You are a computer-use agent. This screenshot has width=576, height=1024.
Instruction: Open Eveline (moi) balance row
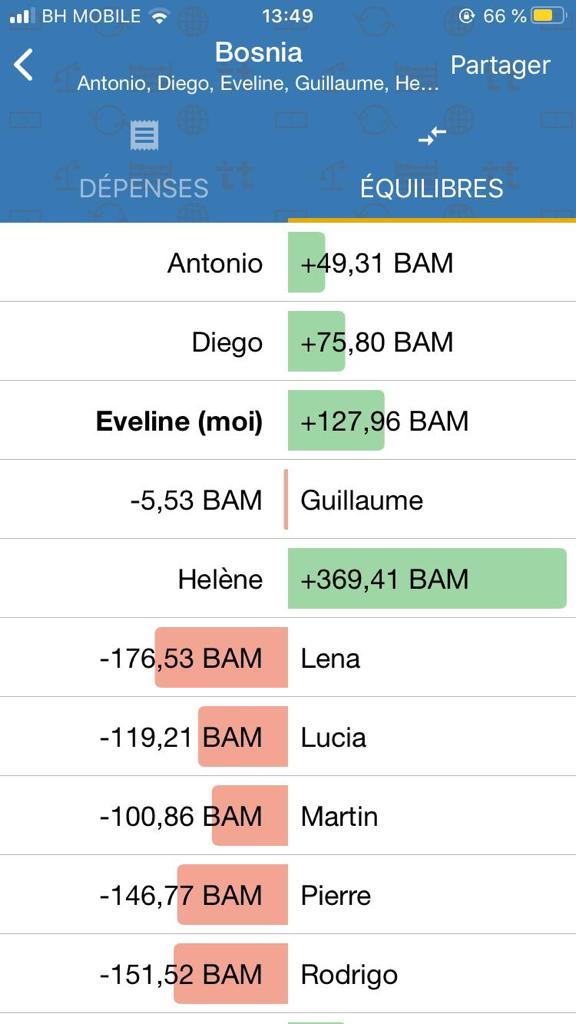pos(288,421)
